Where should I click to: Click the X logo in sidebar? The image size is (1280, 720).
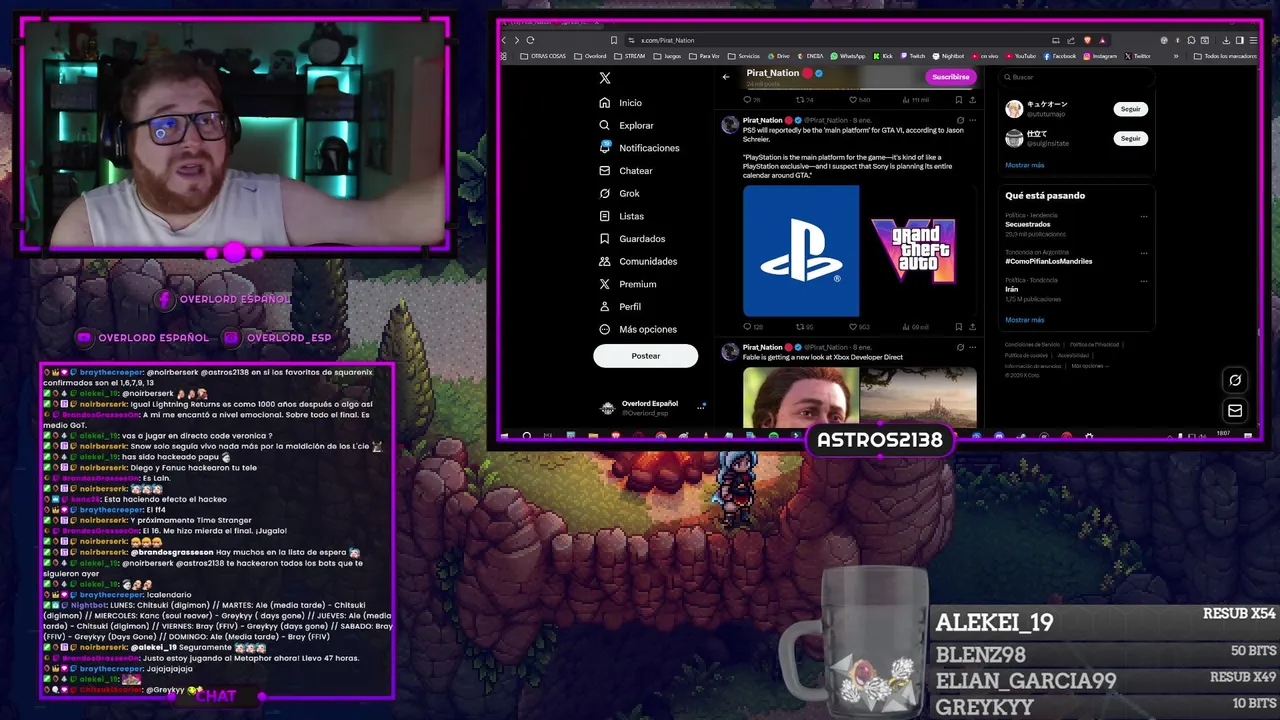[x=604, y=78]
